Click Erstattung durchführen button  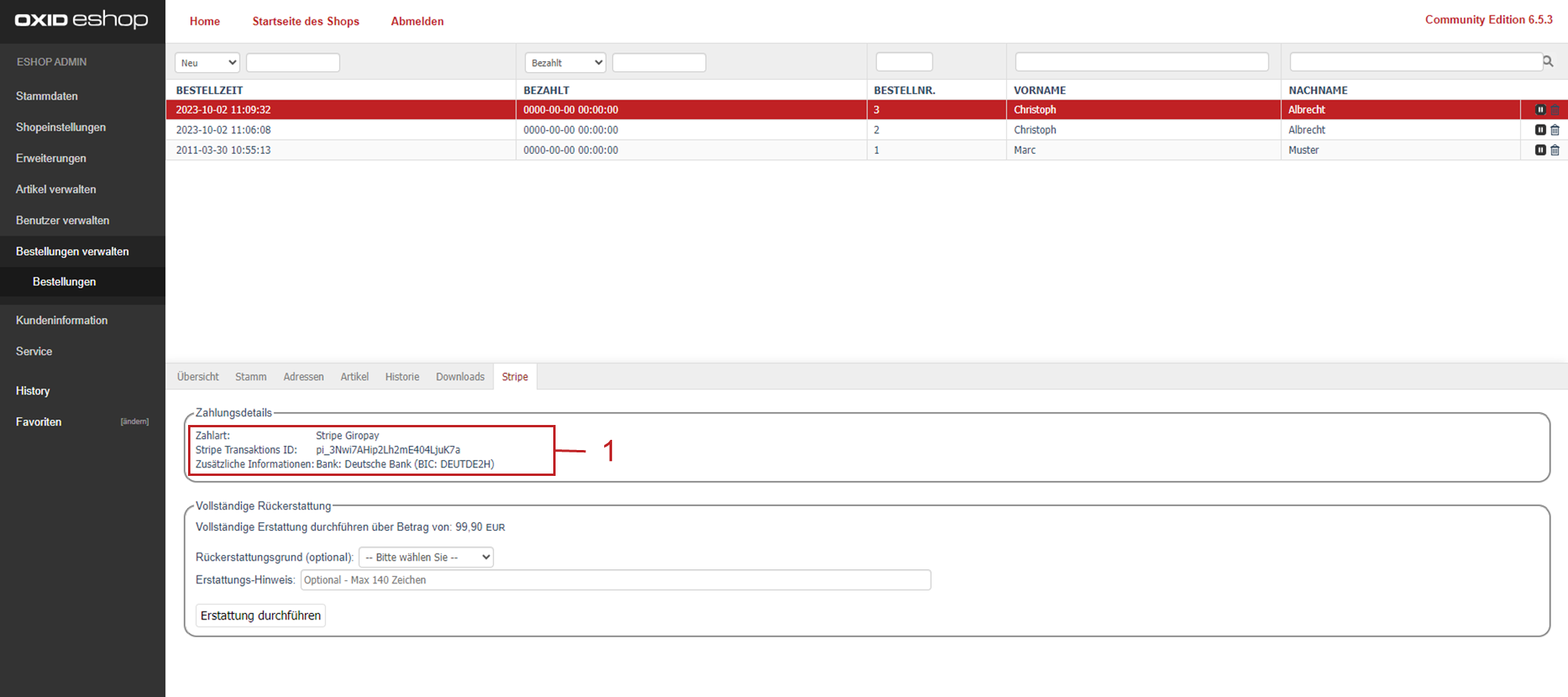tap(260, 615)
